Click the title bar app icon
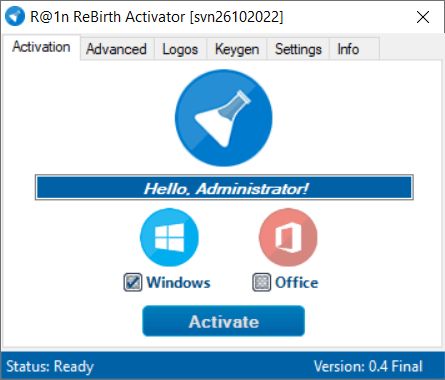The width and height of the screenshot is (445, 380). click(x=15, y=16)
